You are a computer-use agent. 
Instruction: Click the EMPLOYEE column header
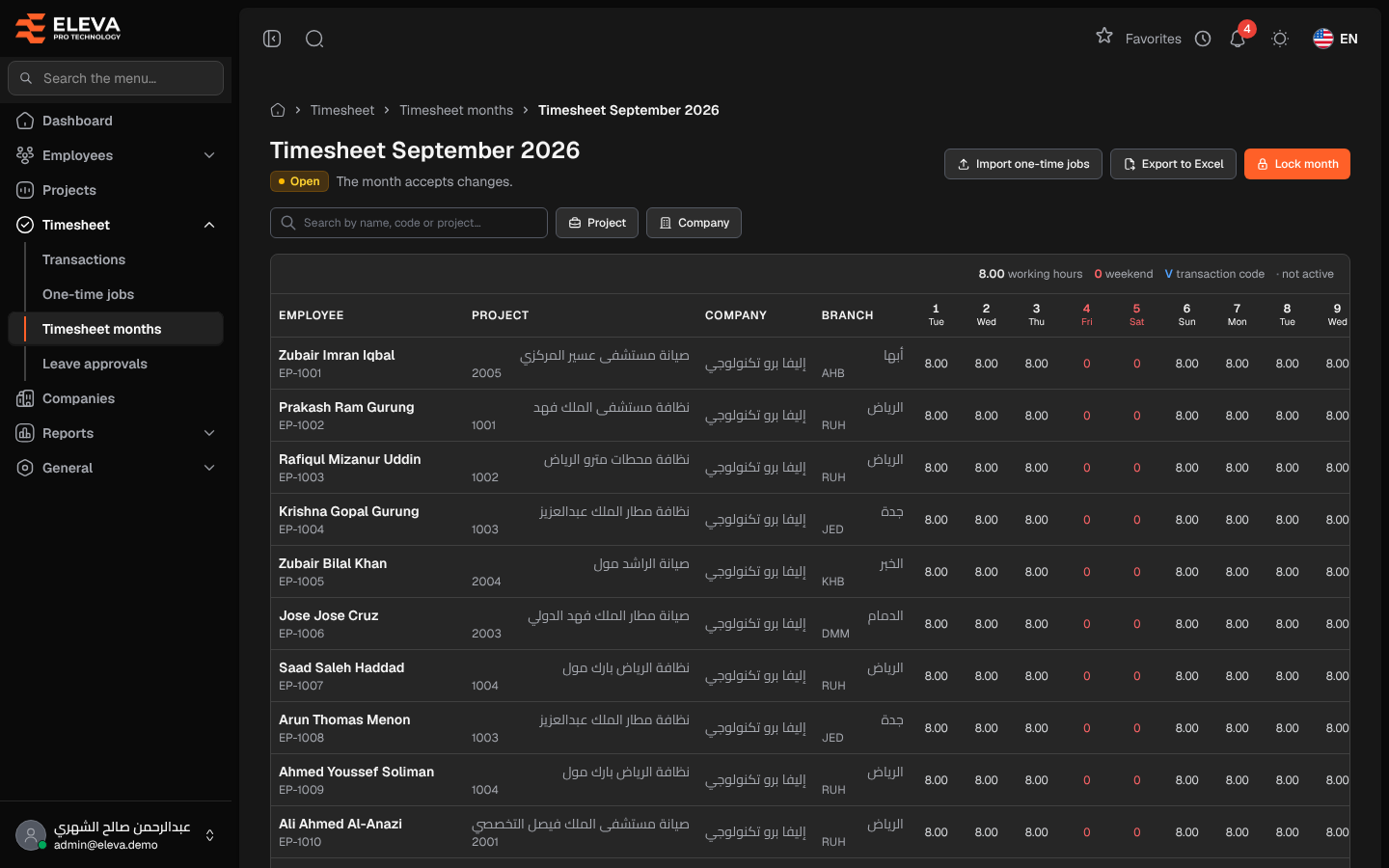click(x=311, y=315)
